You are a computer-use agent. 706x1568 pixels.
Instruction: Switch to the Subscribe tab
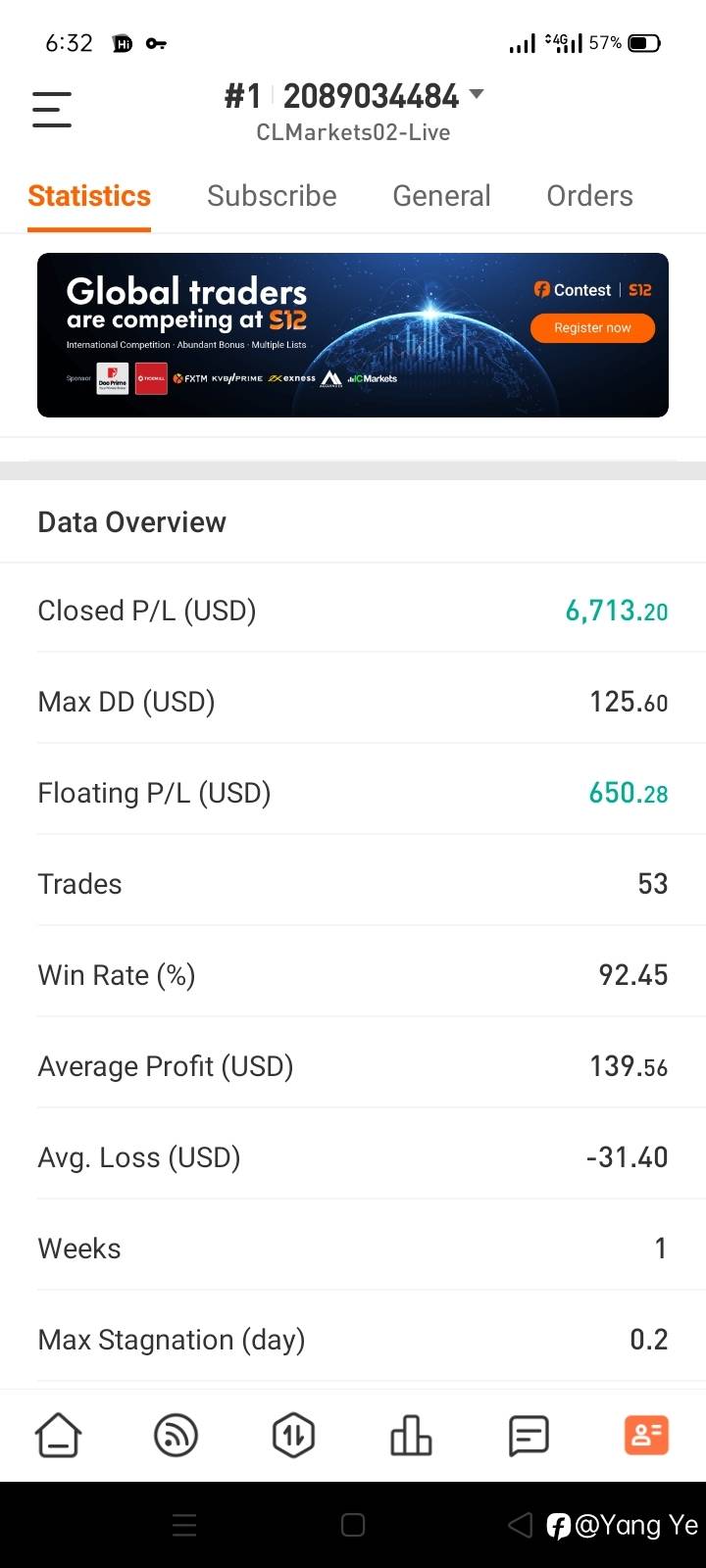coord(272,196)
